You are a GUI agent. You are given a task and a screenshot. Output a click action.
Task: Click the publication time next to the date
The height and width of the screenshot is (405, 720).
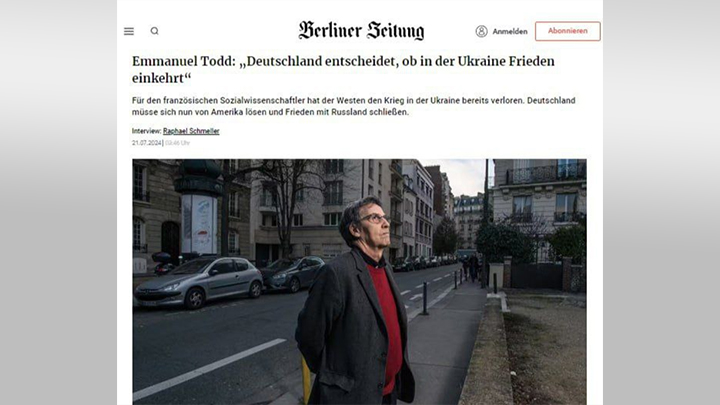(x=177, y=143)
